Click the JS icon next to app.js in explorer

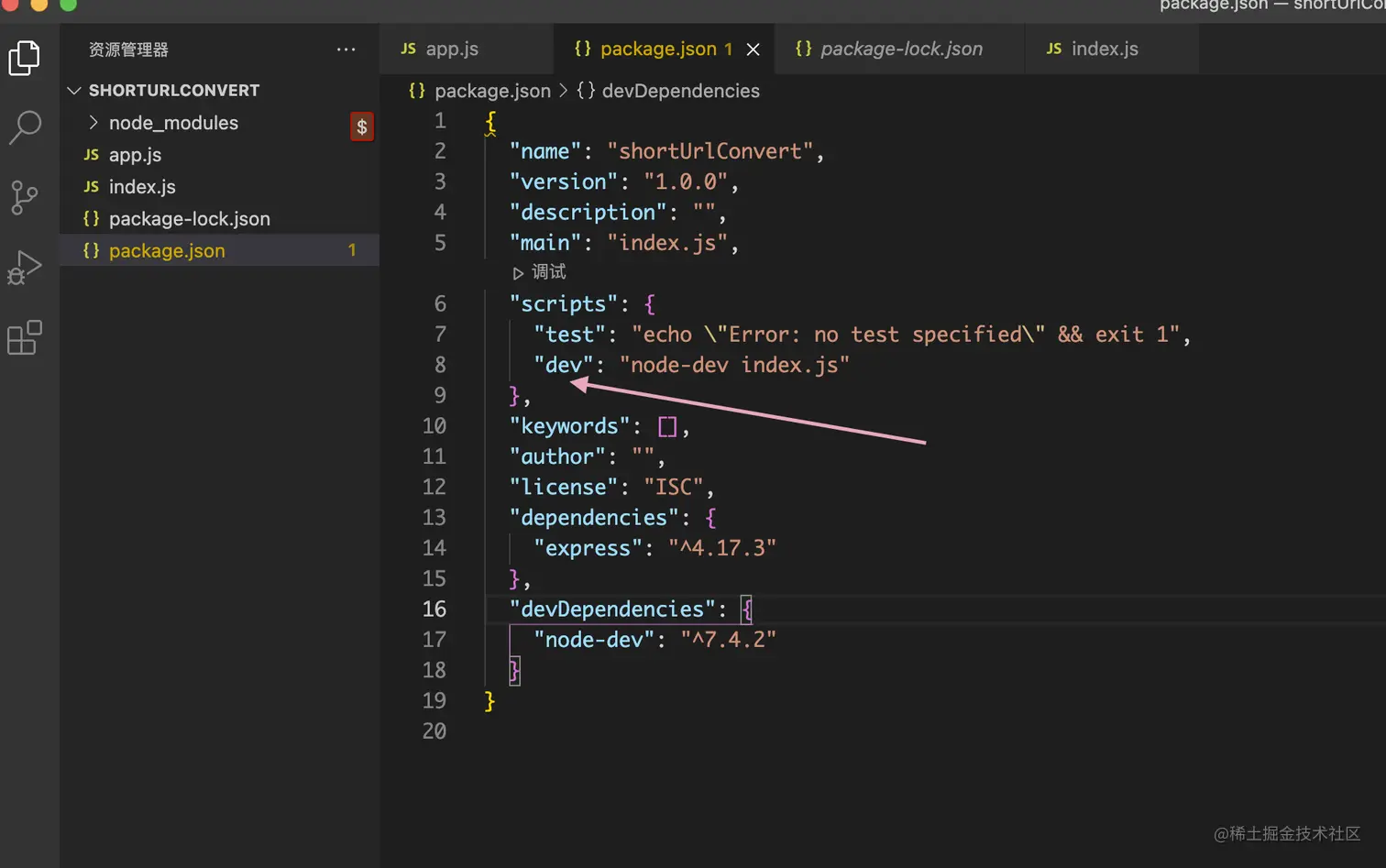point(91,155)
